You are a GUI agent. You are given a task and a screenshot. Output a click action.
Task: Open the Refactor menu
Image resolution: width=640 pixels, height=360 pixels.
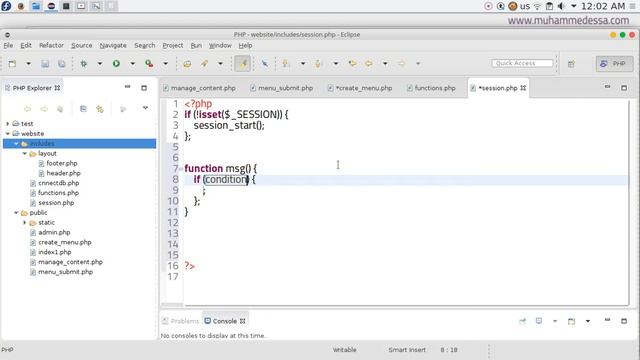pos(51,45)
